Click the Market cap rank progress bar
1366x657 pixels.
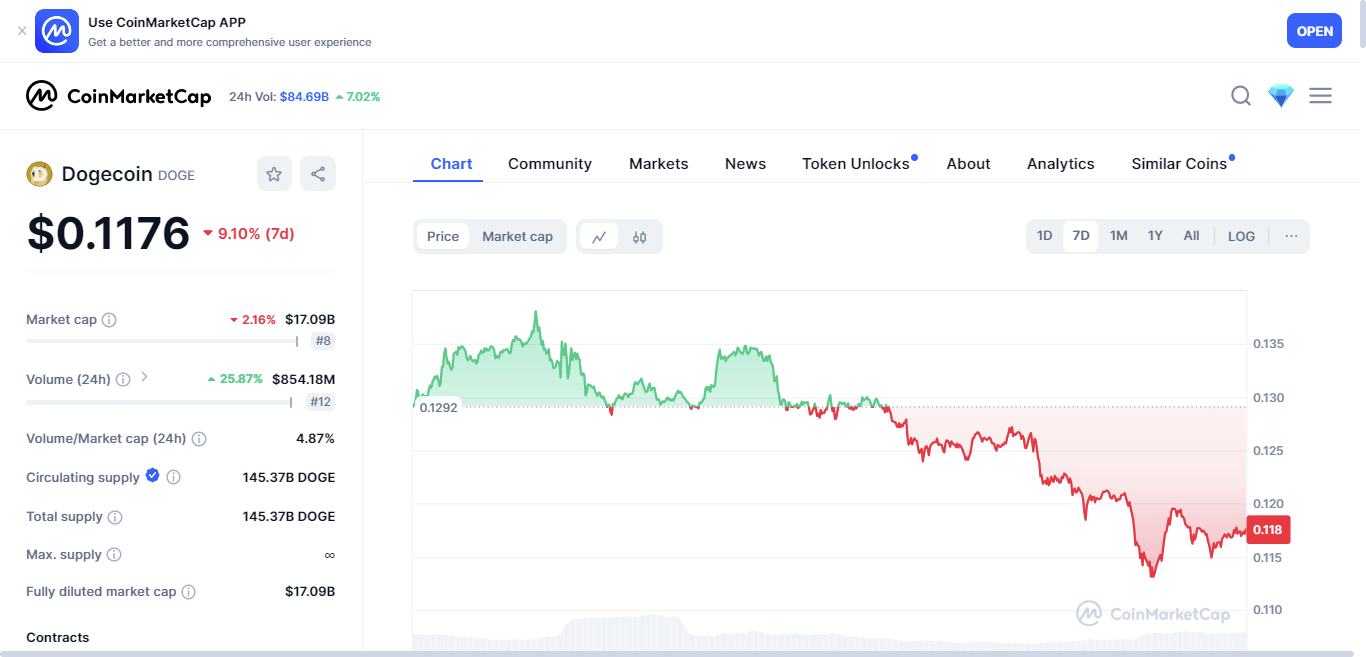pyautogui.click(x=162, y=341)
